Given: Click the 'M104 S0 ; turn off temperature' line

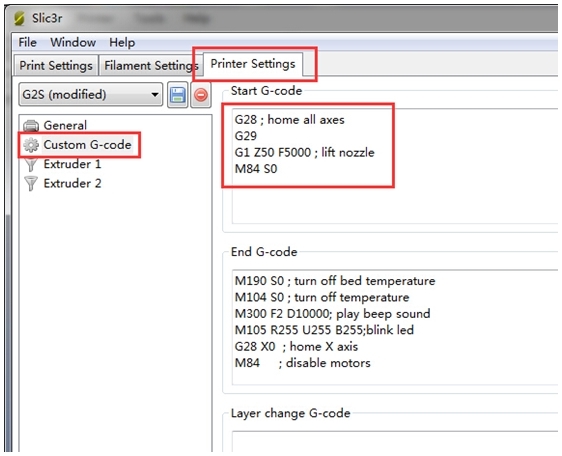Looking at the screenshot, I should [322, 298].
